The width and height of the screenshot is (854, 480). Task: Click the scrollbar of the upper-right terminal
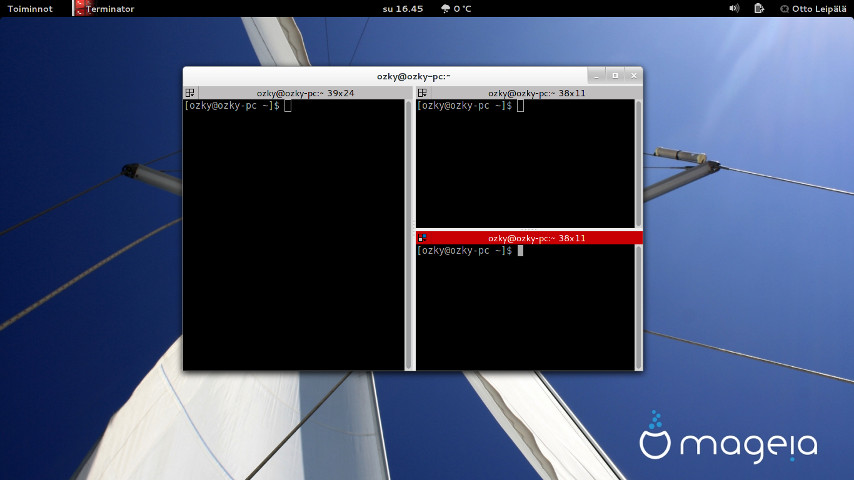point(639,163)
